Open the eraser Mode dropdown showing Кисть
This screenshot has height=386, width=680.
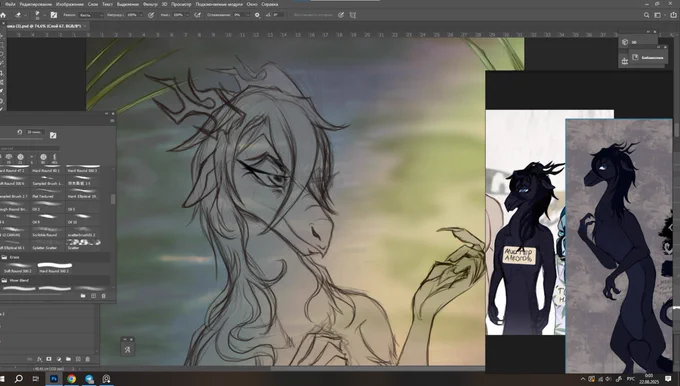[91, 15]
